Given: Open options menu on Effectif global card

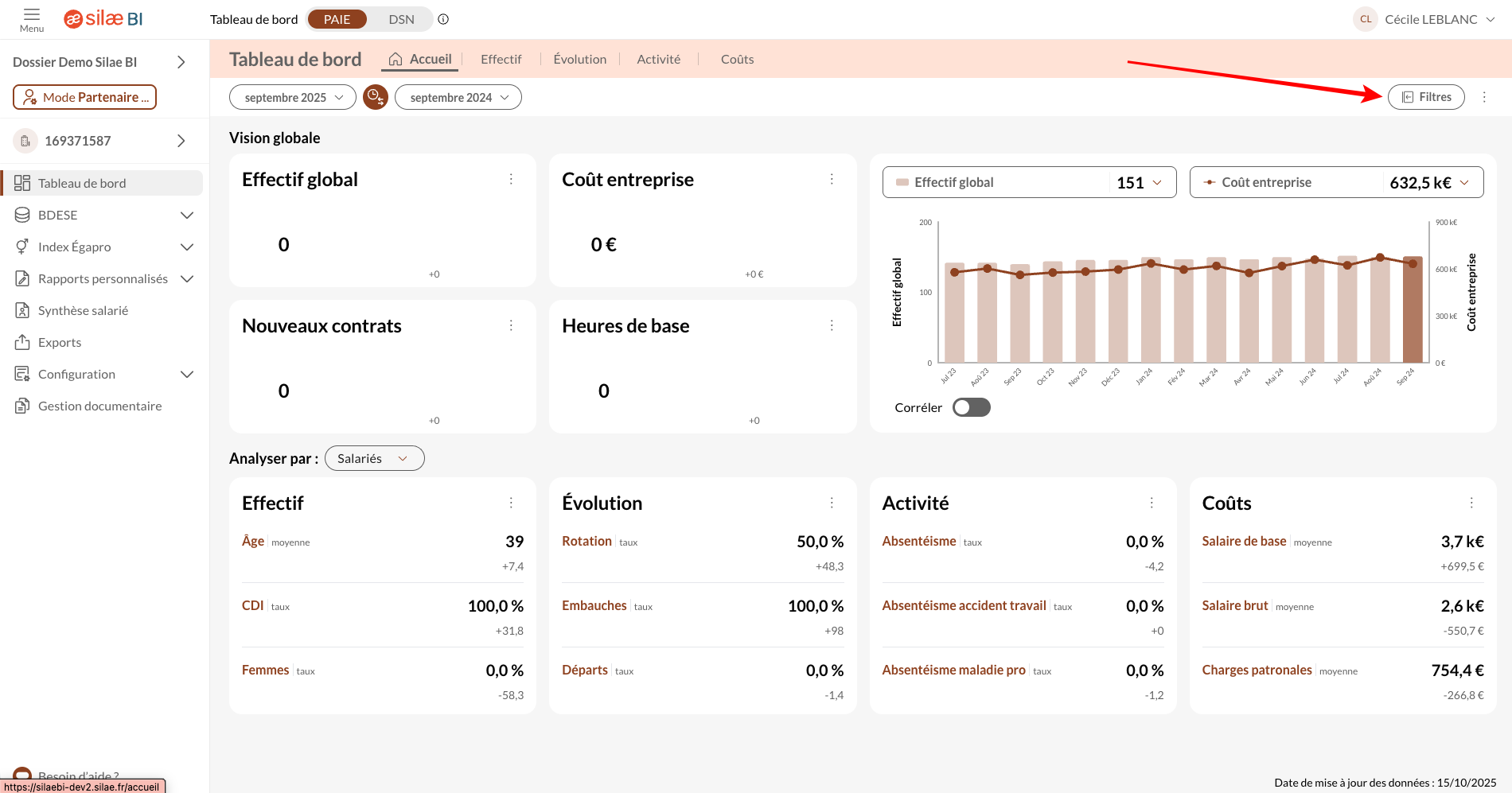Looking at the screenshot, I should 511,180.
